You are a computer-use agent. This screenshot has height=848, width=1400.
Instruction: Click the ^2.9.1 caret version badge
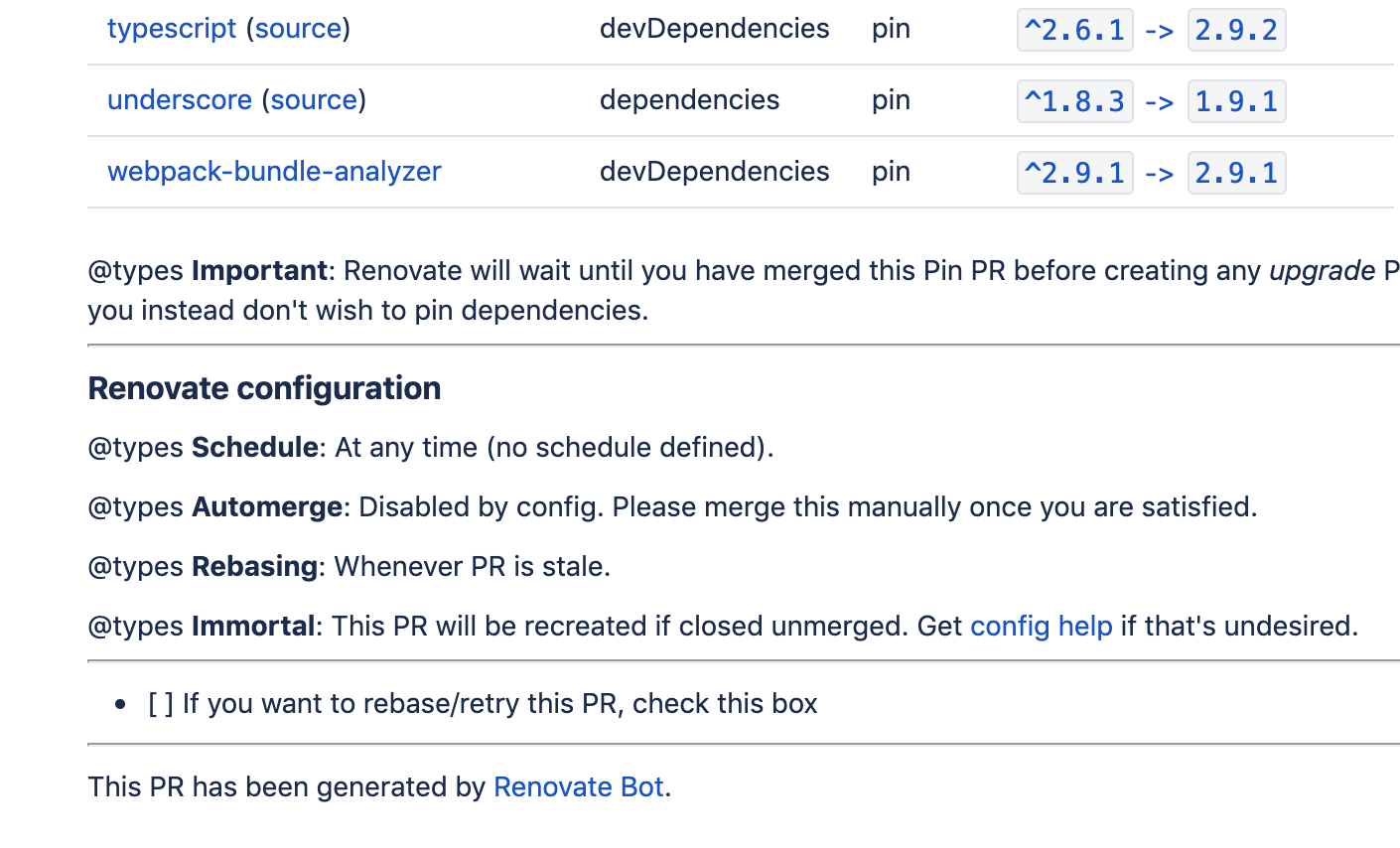coord(1075,173)
